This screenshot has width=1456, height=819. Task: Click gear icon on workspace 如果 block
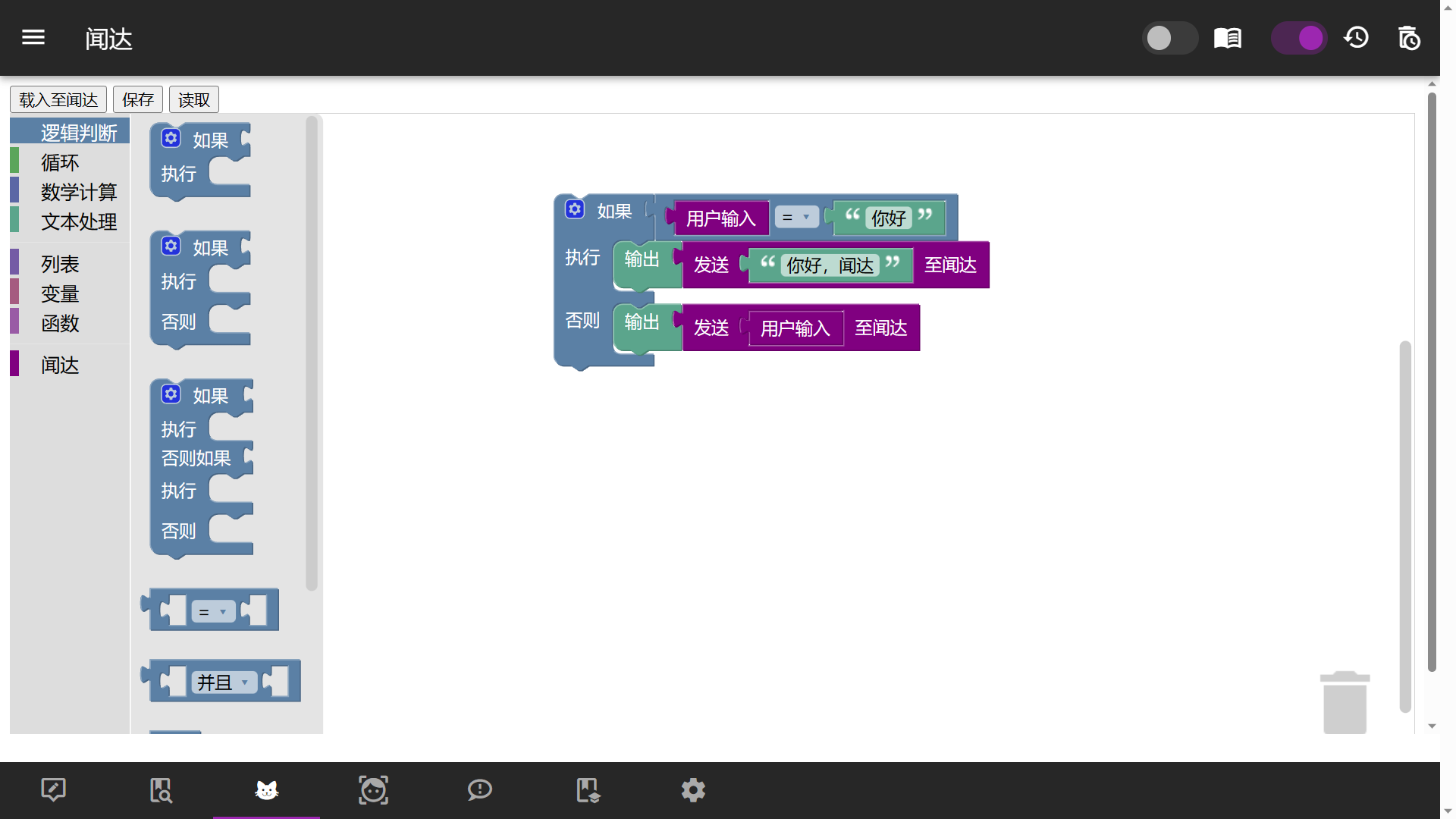tap(575, 209)
